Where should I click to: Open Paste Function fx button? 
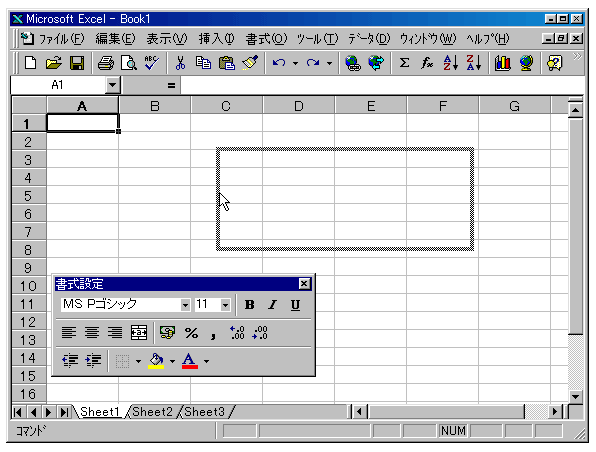427,63
